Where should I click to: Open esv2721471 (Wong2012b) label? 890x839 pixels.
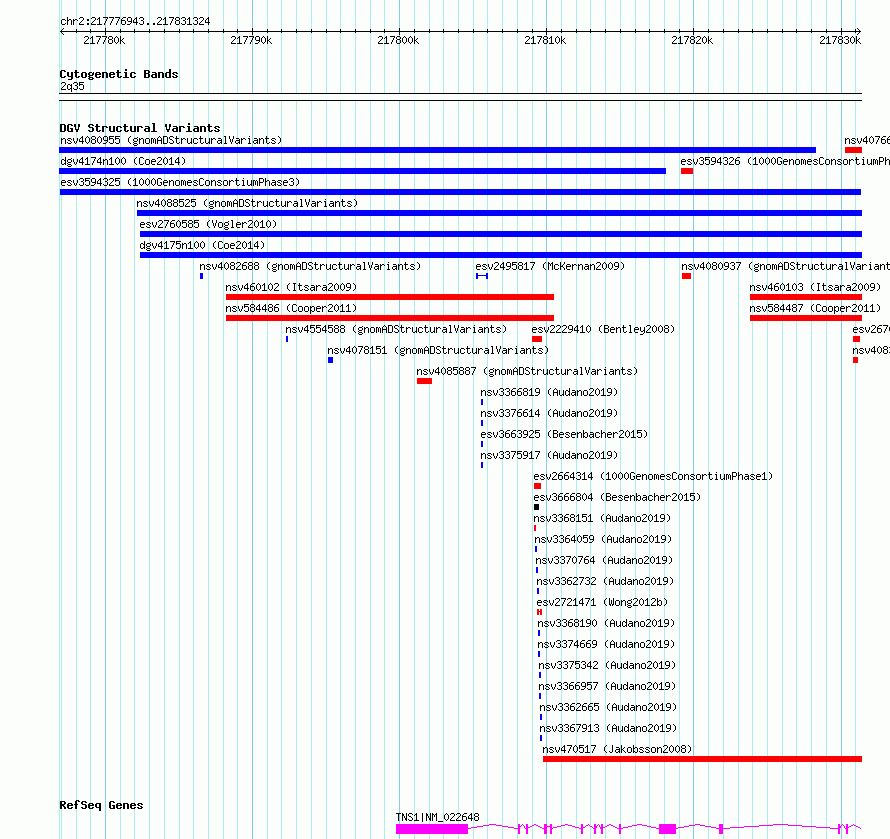point(602,602)
